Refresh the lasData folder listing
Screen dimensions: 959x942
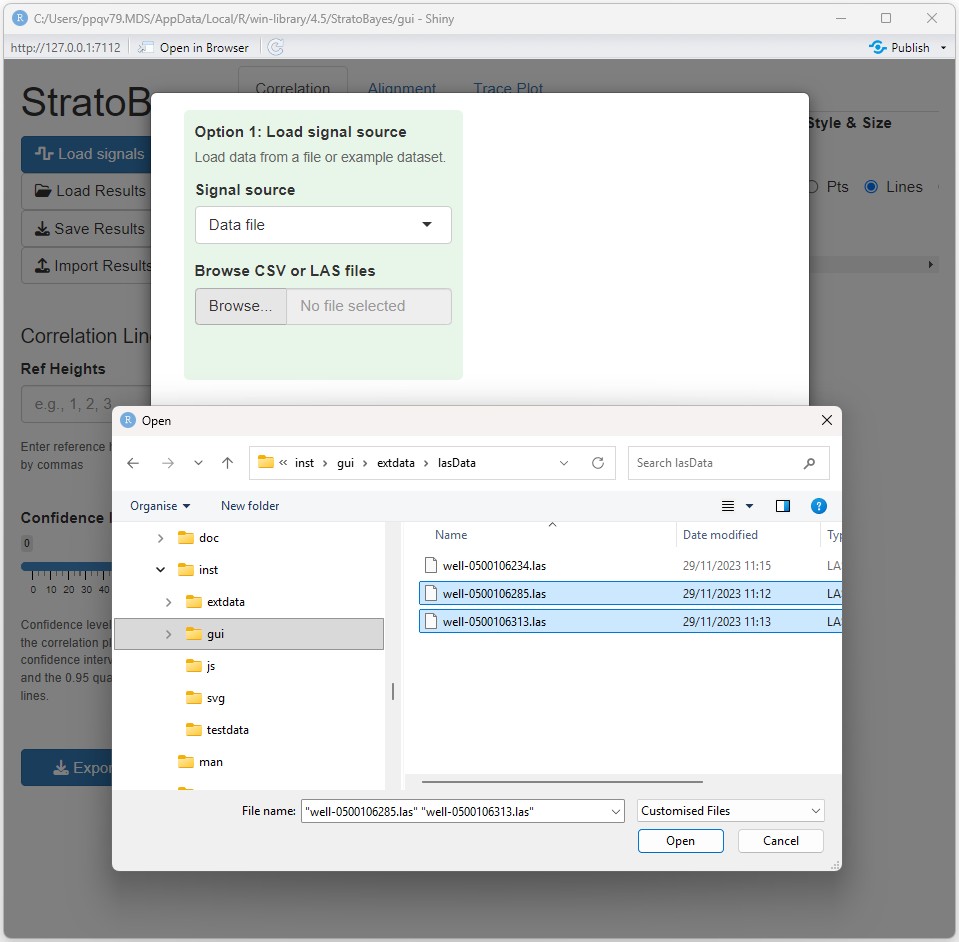598,463
